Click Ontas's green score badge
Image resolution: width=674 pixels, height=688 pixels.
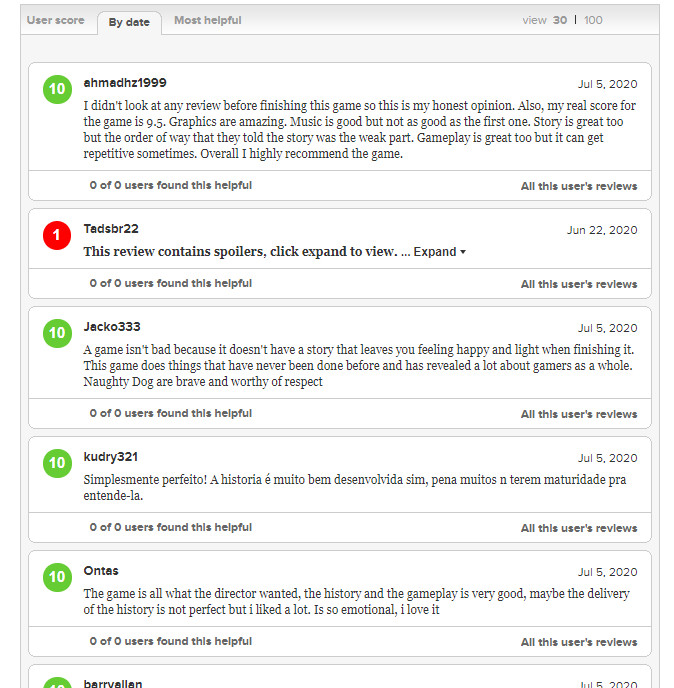click(x=57, y=577)
